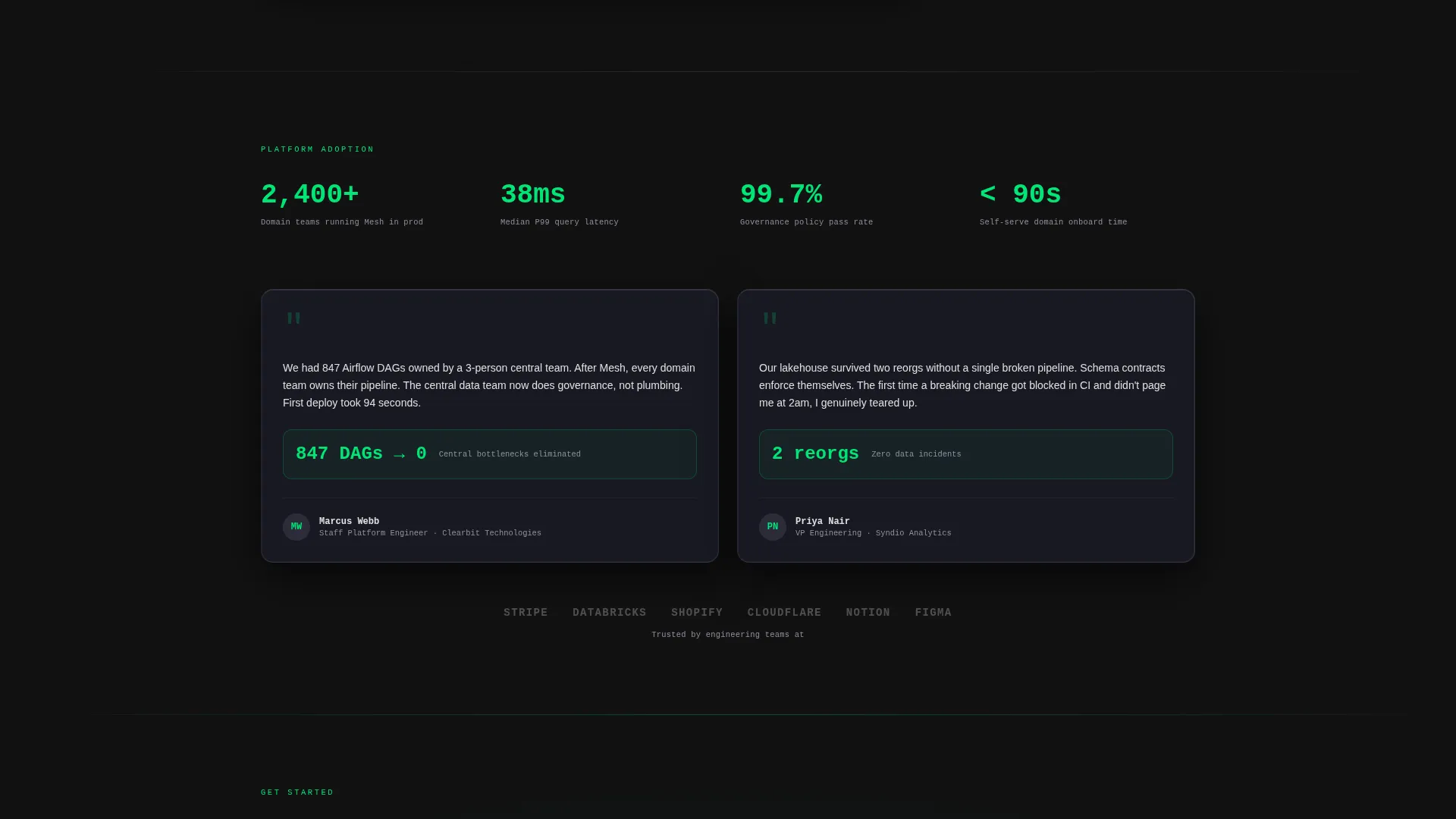Screen dimensions: 1456x819
Task: Click 'Central bottlenecks eliminated' caption
Action: pyautogui.click(x=510, y=454)
